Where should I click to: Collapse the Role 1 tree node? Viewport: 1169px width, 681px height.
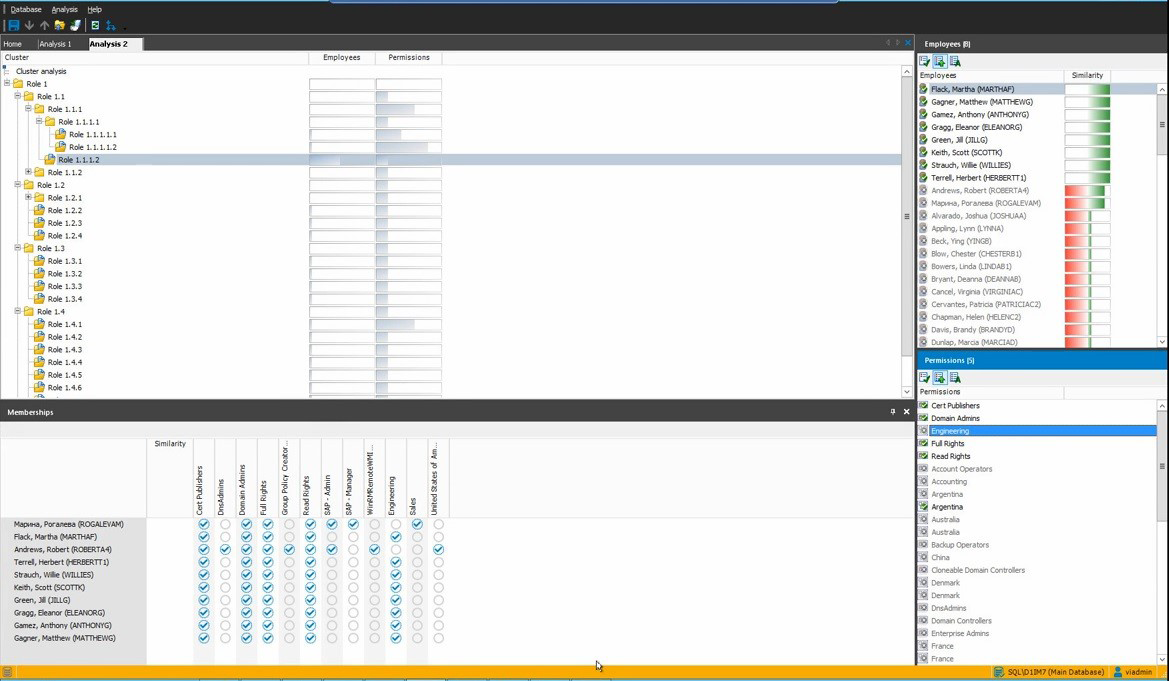7,83
